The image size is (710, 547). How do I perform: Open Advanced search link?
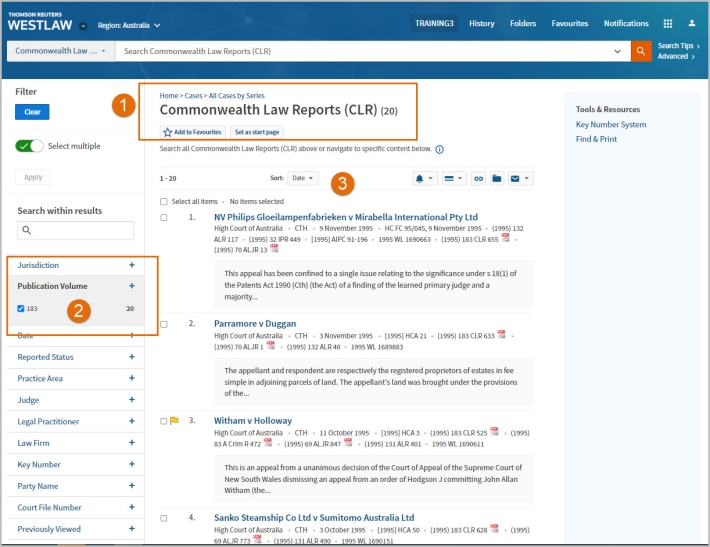pyautogui.click(x=676, y=56)
